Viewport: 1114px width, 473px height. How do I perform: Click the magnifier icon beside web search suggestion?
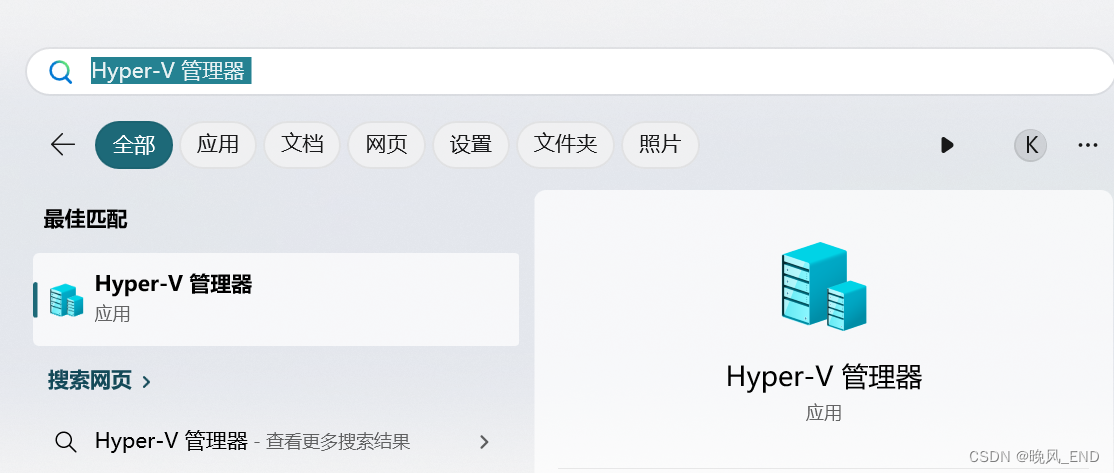[x=65, y=442]
